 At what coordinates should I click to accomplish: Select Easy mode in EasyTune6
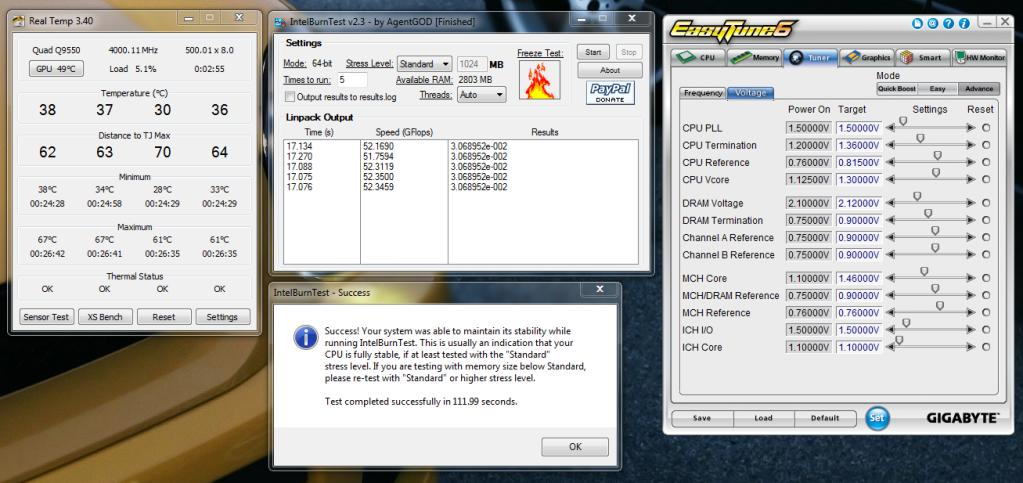click(938, 88)
